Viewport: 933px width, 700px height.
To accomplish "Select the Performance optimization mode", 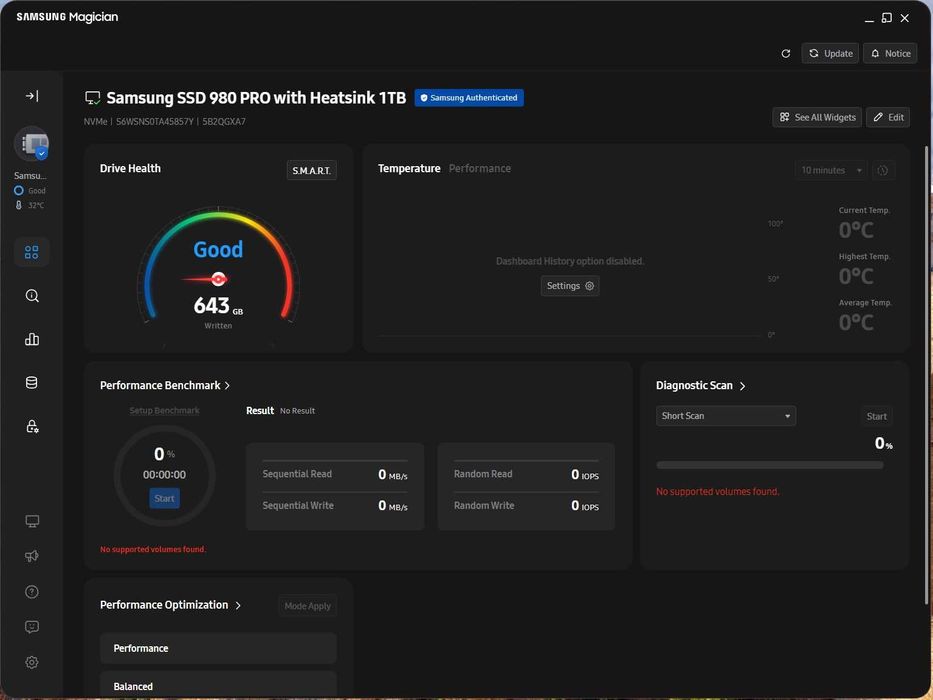I will point(218,648).
